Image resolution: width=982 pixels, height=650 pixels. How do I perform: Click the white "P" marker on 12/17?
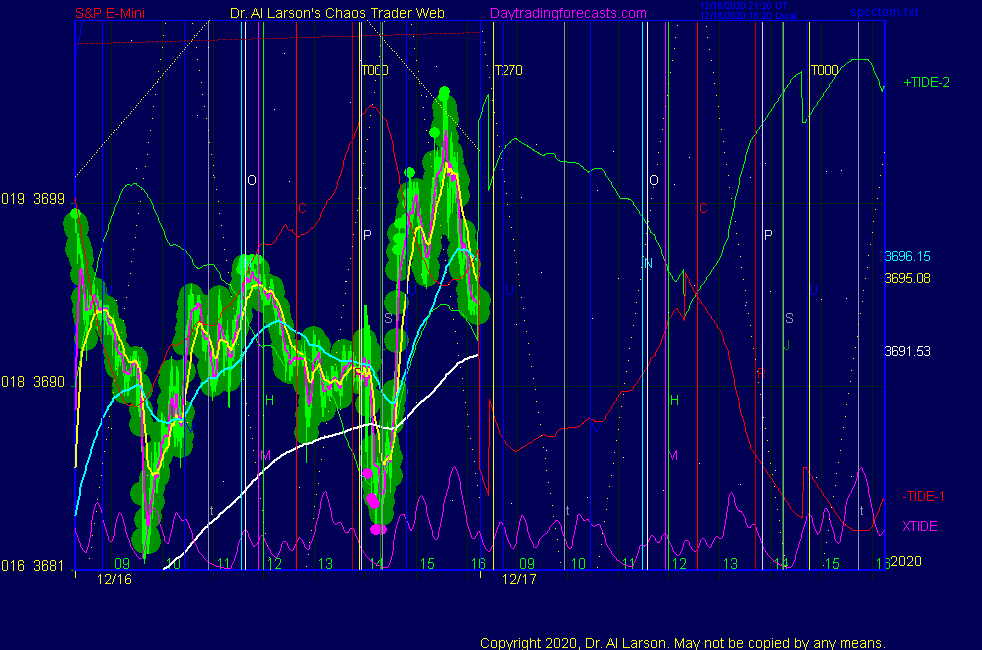coord(768,235)
